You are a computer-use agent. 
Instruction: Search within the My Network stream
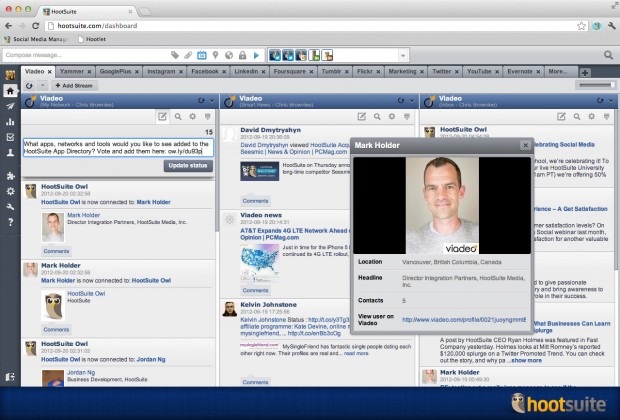tap(178, 116)
